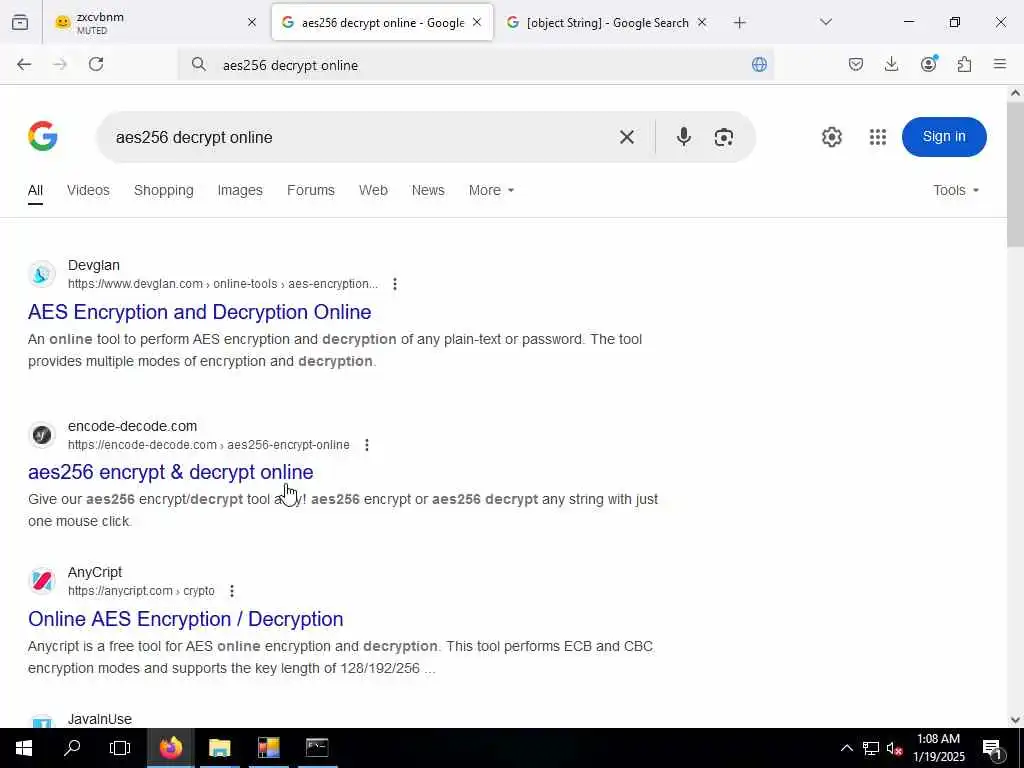This screenshot has width=1024, height=768.
Task: Open the Firefox application menu
Action: (999, 64)
